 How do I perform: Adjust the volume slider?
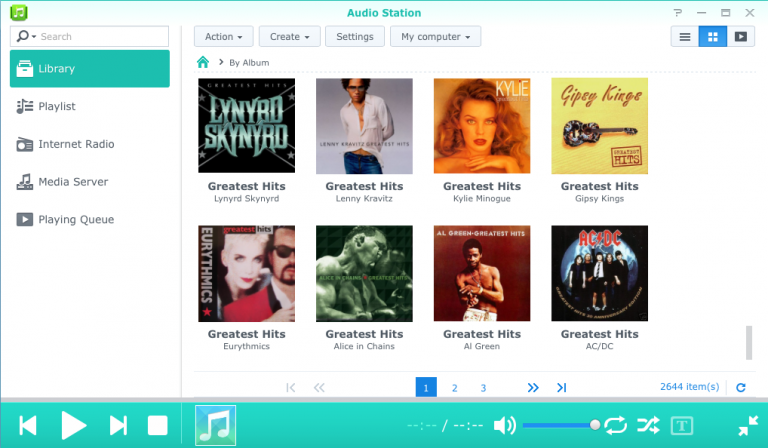coord(560,425)
